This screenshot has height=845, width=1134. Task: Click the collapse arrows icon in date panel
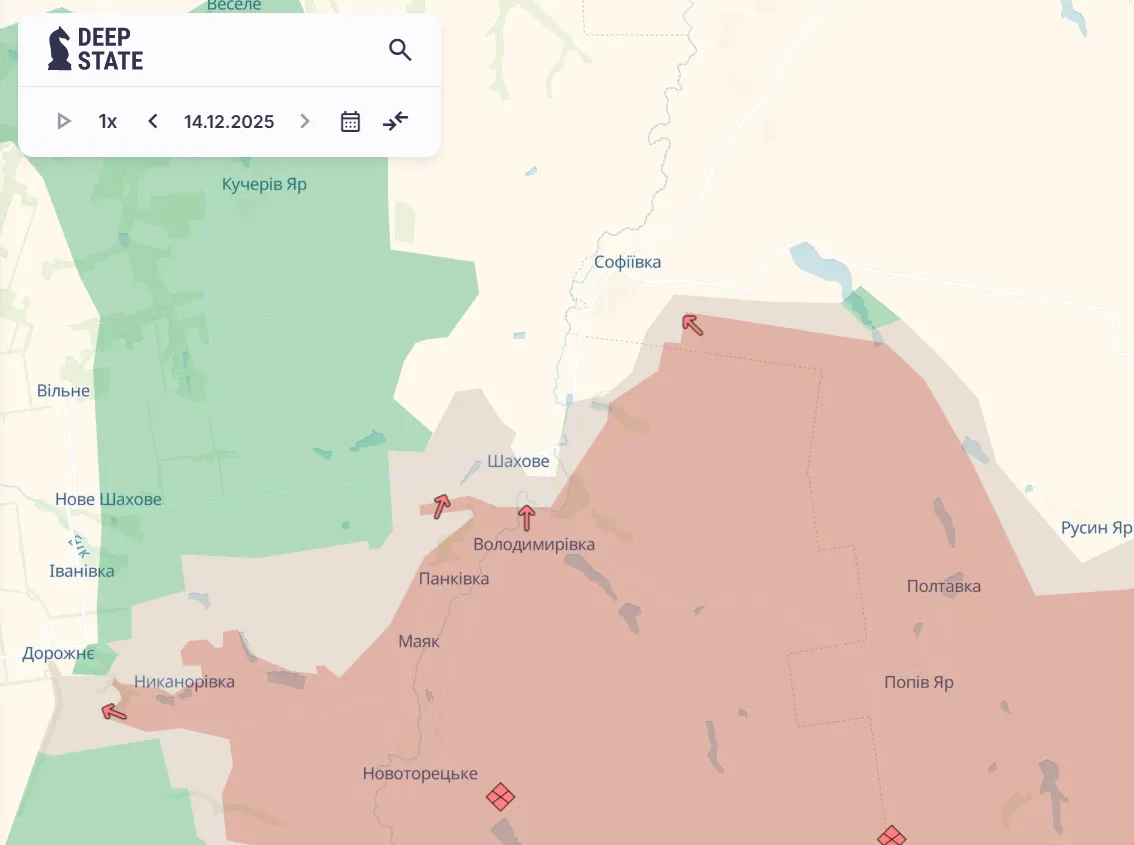(x=396, y=122)
